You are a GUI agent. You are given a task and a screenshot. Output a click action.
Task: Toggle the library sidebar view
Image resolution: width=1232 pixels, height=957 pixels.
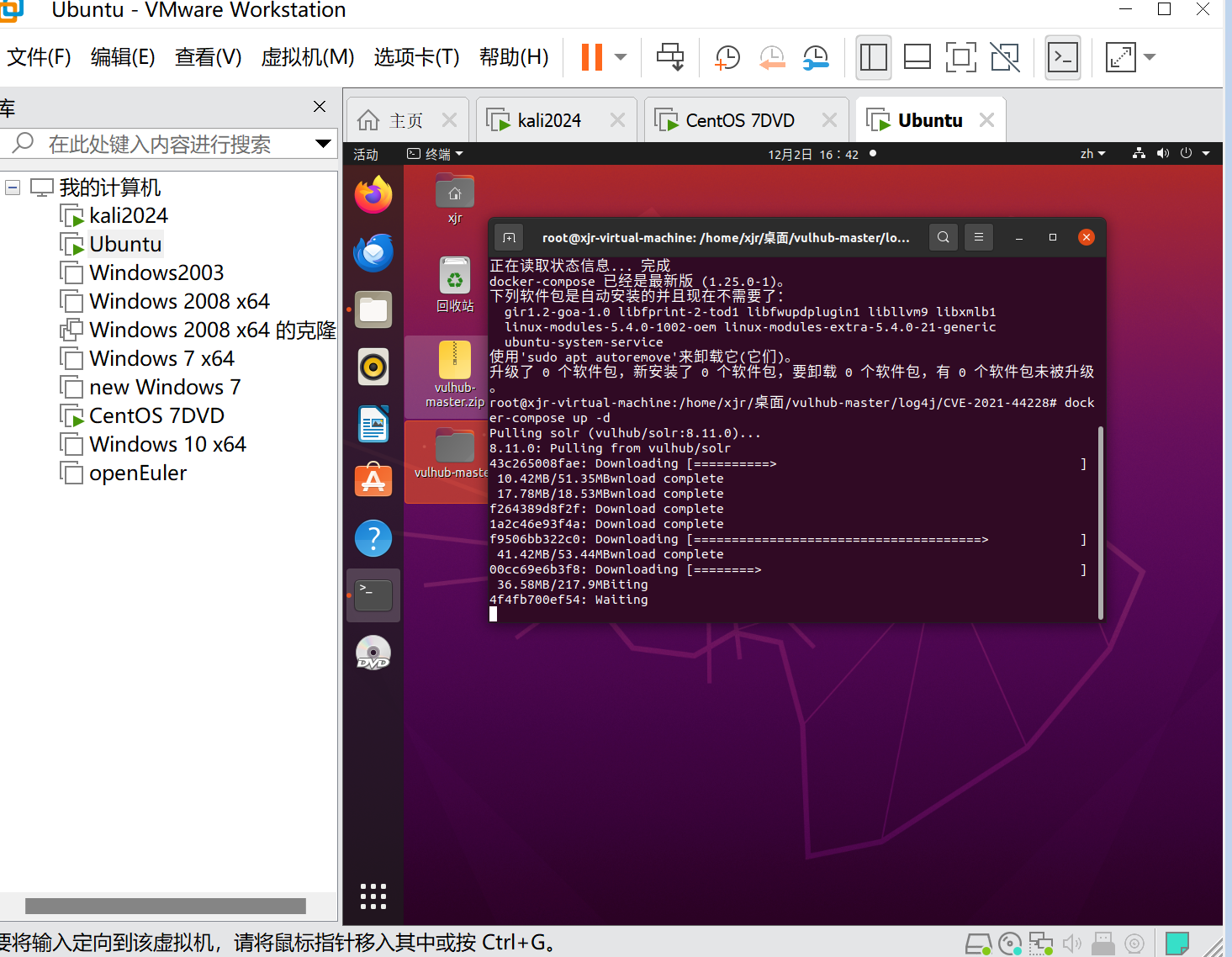pyautogui.click(x=873, y=57)
